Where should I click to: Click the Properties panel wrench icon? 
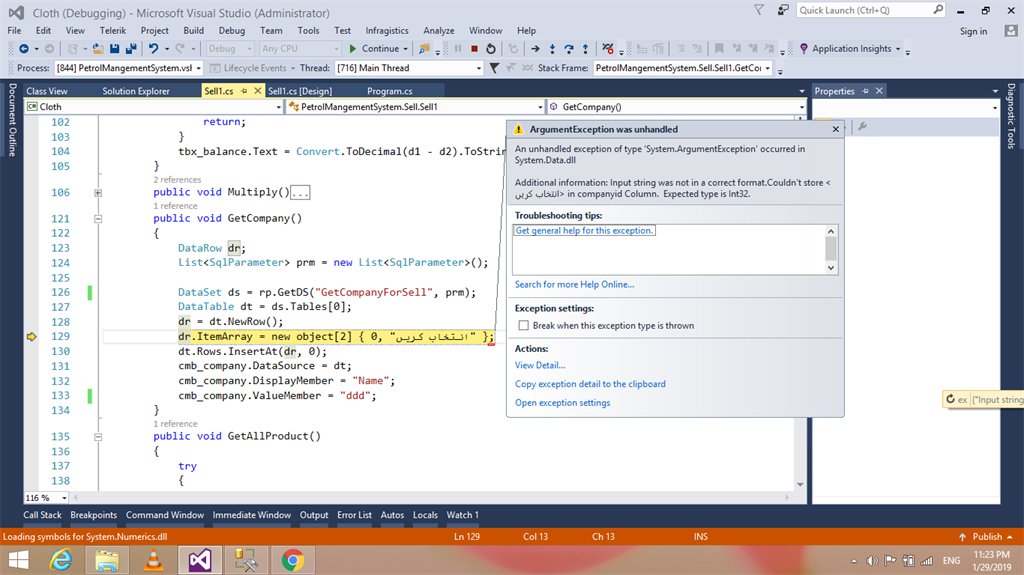862,126
